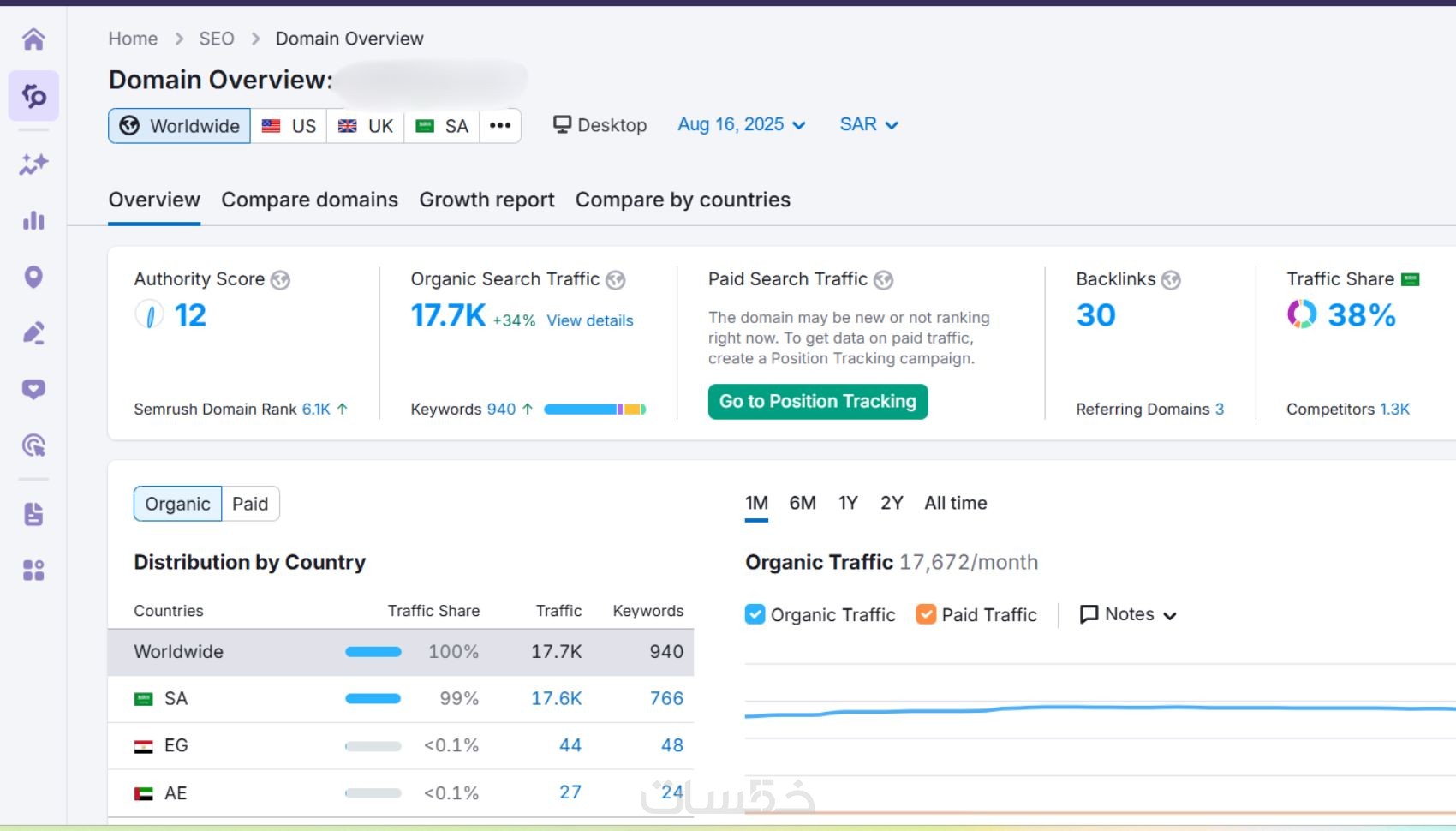The width and height of the screenshot is (1456, 831).
Task: Open the Aug 16, 2025 date dropdown
Action: click(x=742, y=125)
